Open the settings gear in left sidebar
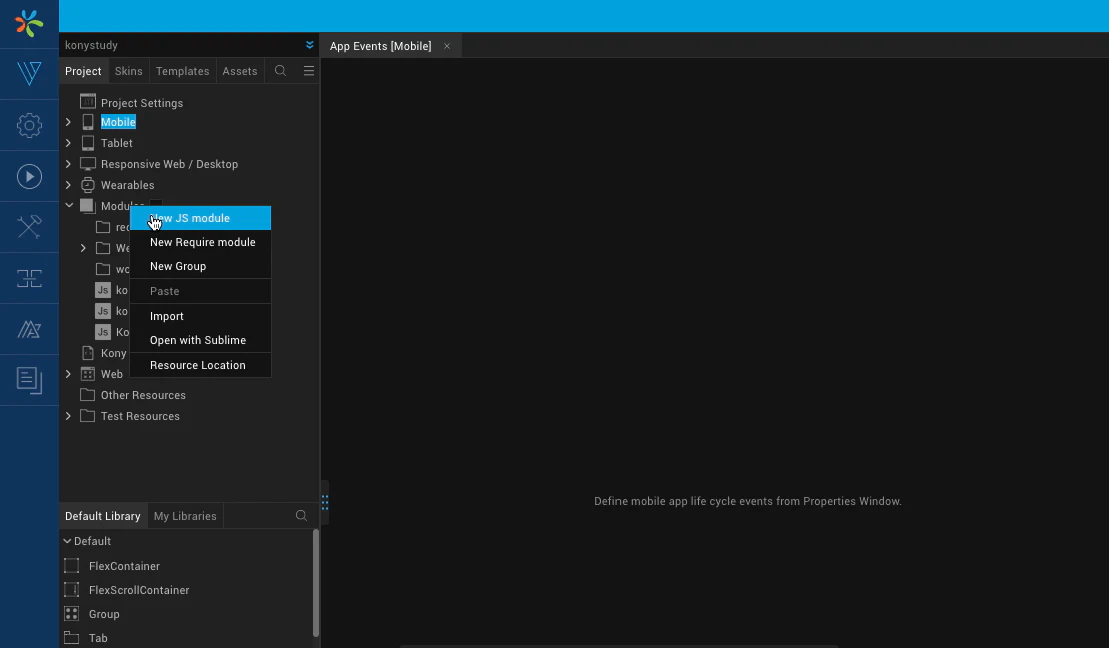The image size is (1109, 648). point(29,125)
